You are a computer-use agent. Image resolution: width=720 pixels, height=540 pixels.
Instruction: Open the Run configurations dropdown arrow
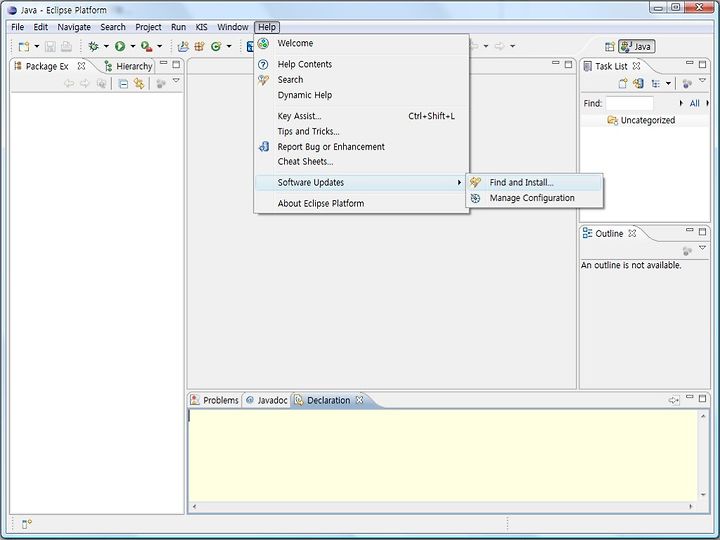point(133,46)
